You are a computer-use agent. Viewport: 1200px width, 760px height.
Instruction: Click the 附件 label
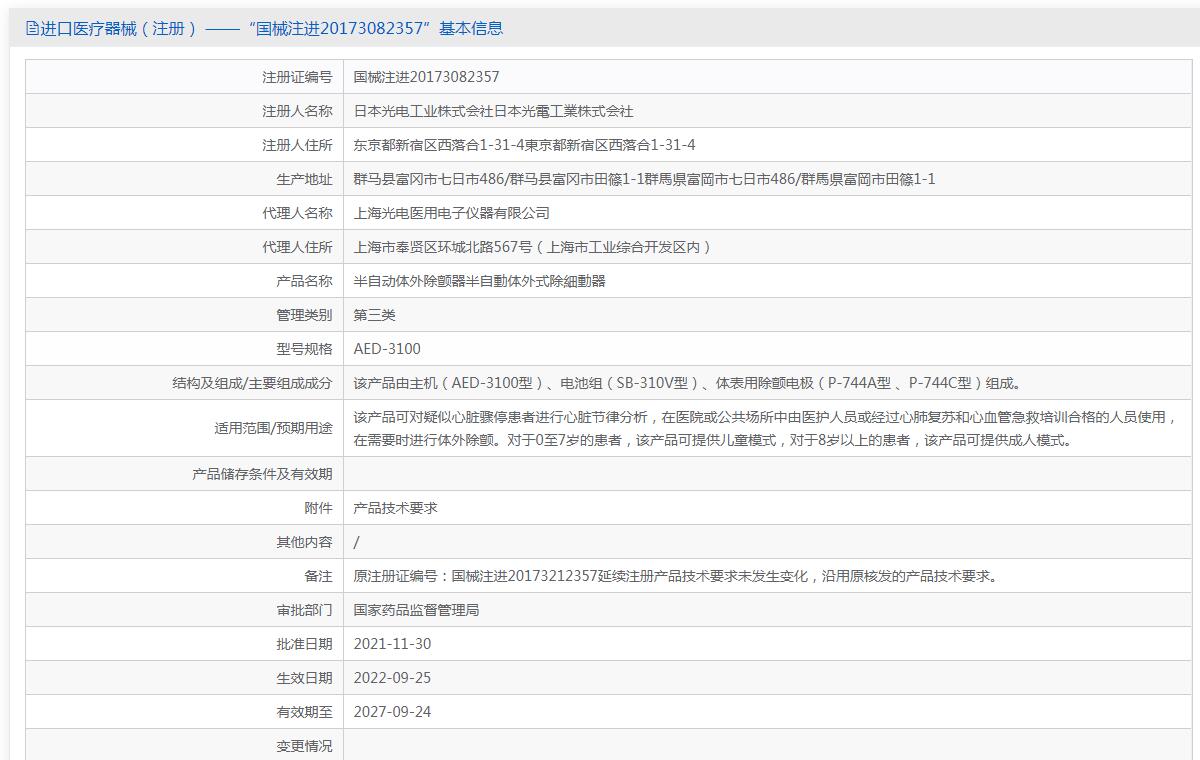click(318, 508)
